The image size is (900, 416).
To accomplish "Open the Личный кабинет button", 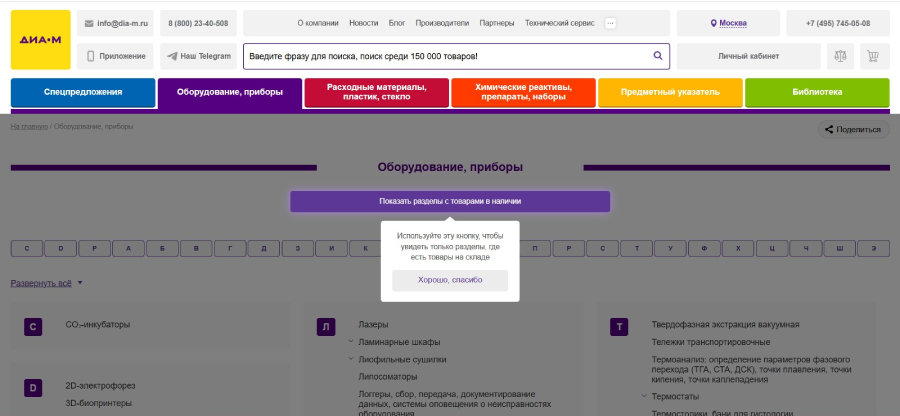I will [x=748, y=56].
